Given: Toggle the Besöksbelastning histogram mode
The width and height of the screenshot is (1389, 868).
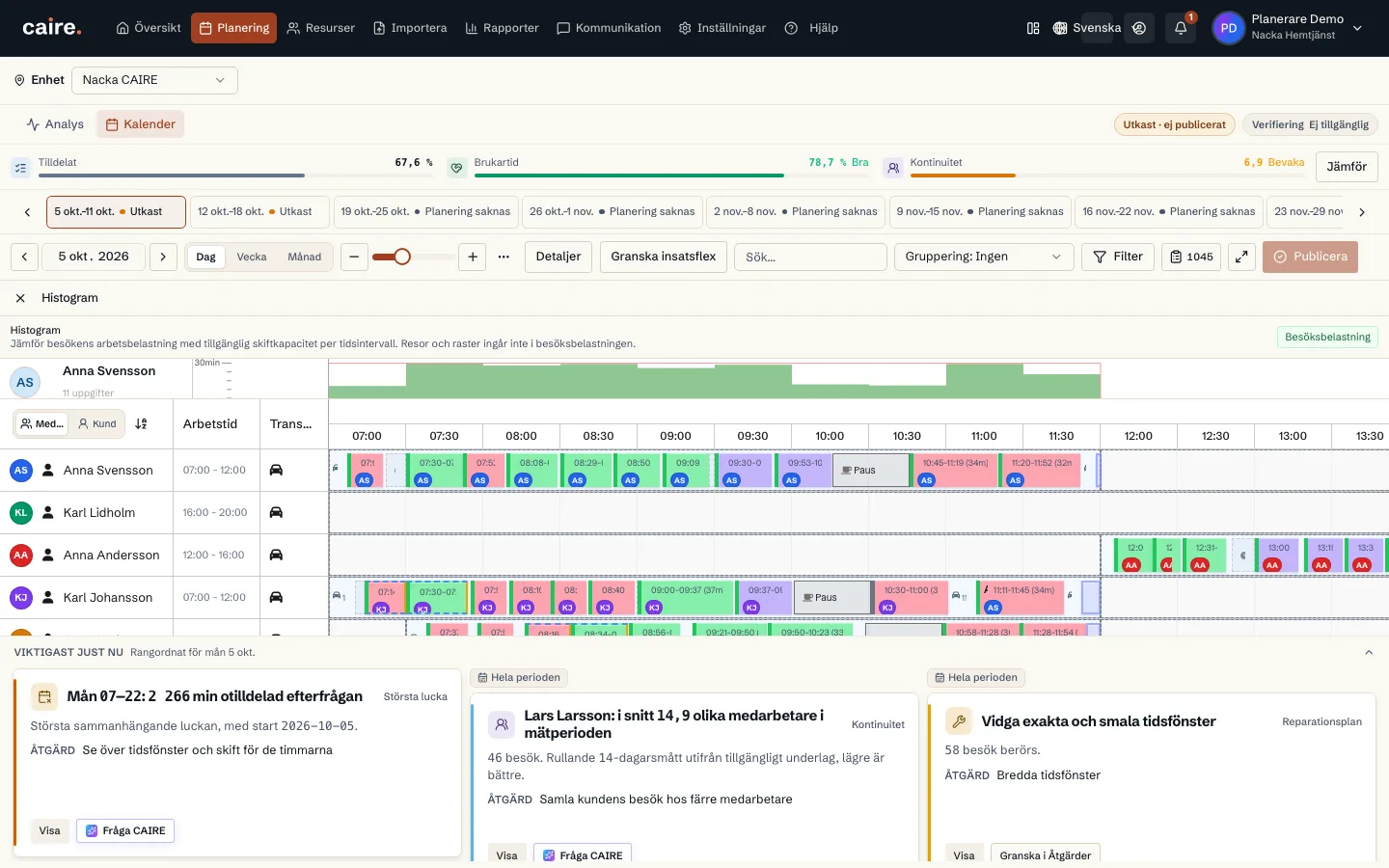Looking at the screenshot, I should coord(1327,337).
